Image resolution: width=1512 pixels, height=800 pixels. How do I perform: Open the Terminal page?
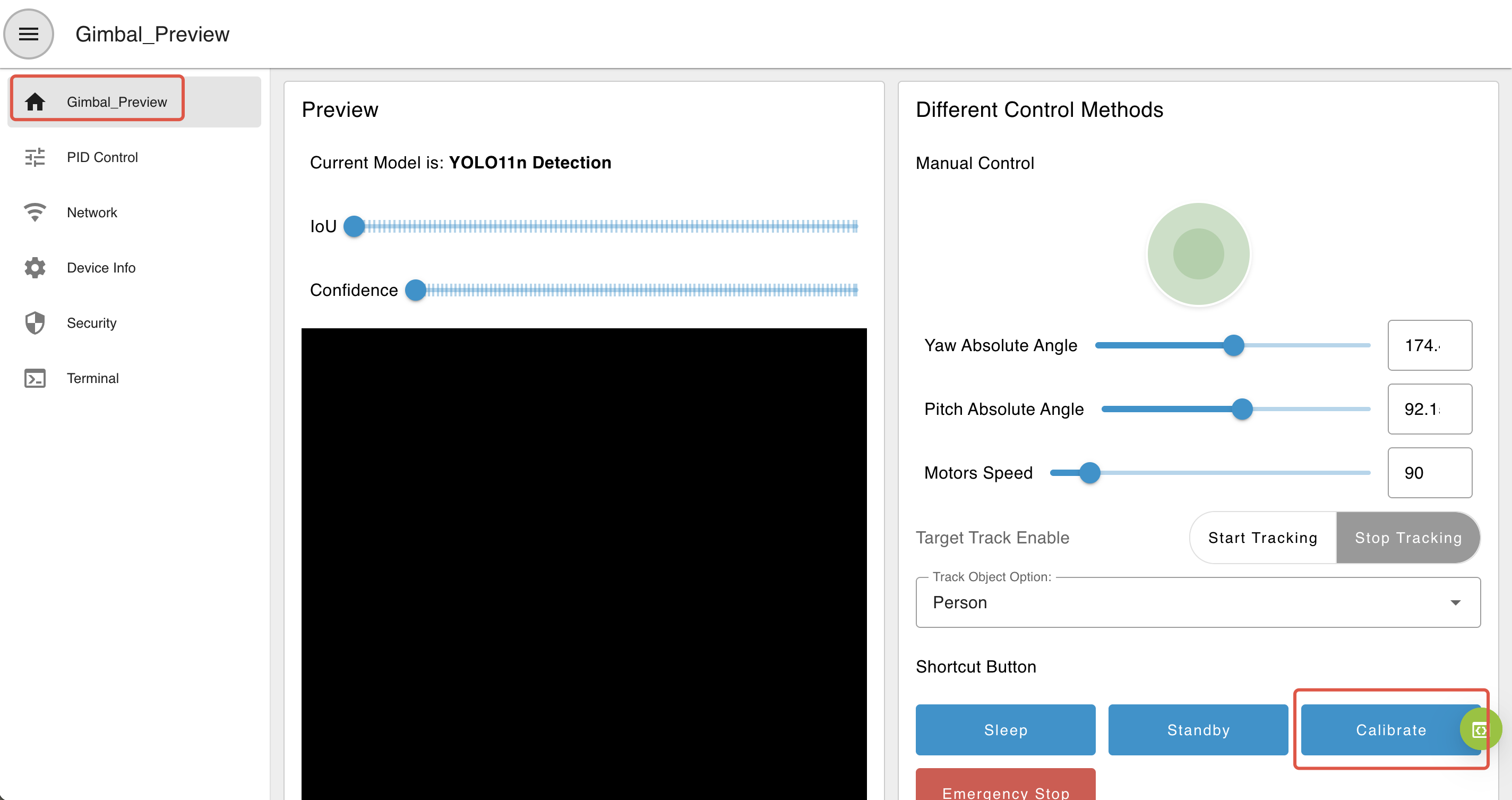click(x=134, y=378)
